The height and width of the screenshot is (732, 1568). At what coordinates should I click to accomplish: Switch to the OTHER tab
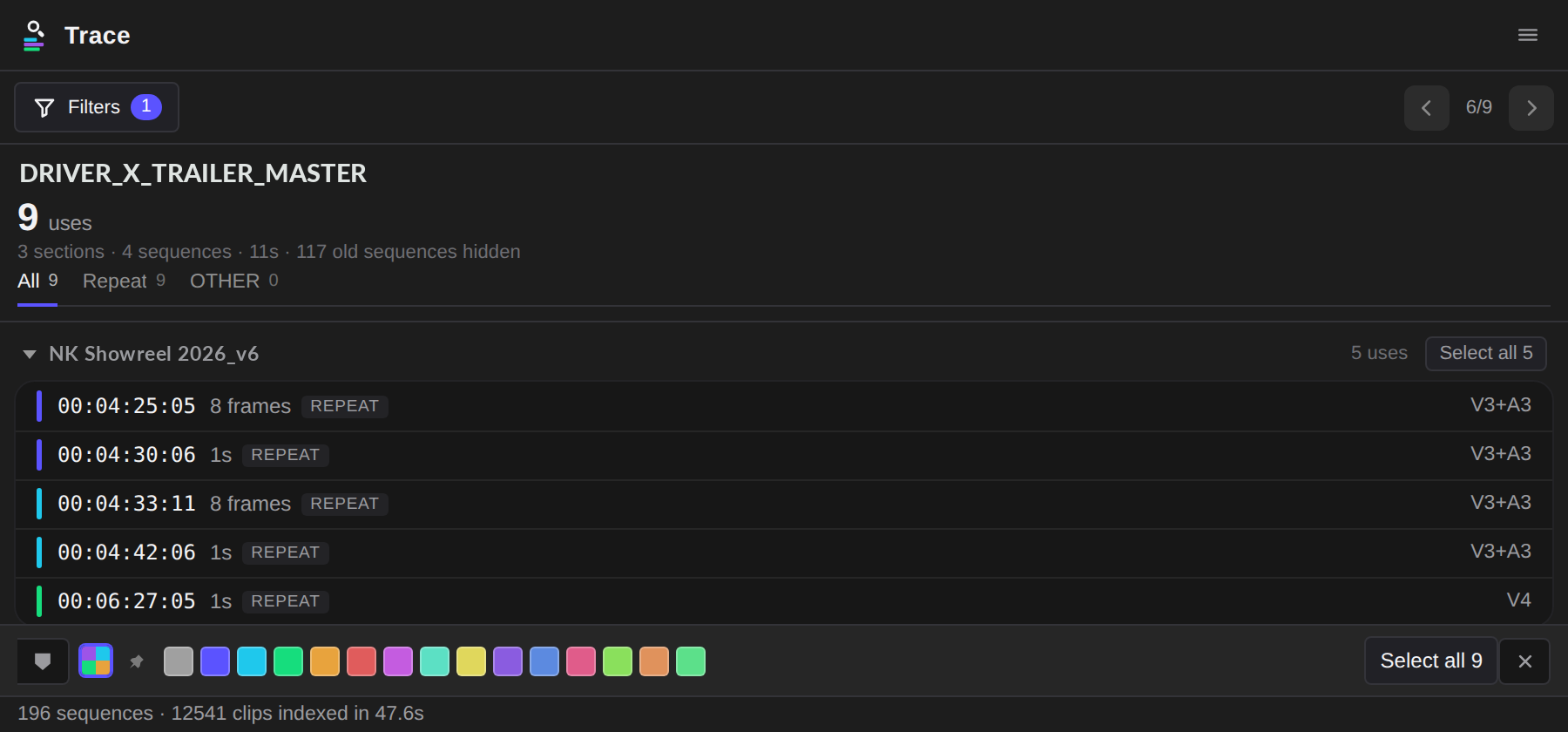[233, 281]
